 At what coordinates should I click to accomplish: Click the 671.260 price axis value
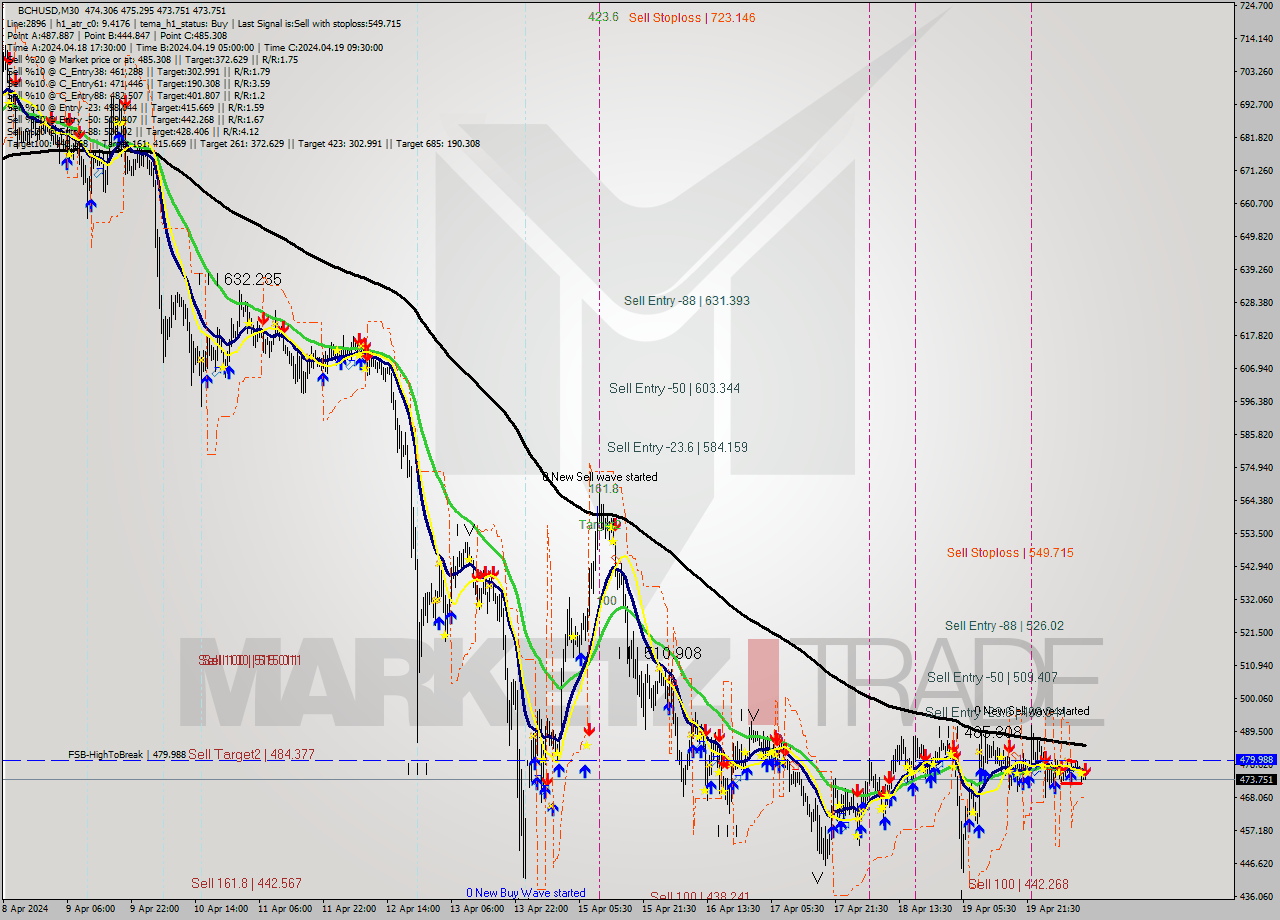(x=1256, y=170)
